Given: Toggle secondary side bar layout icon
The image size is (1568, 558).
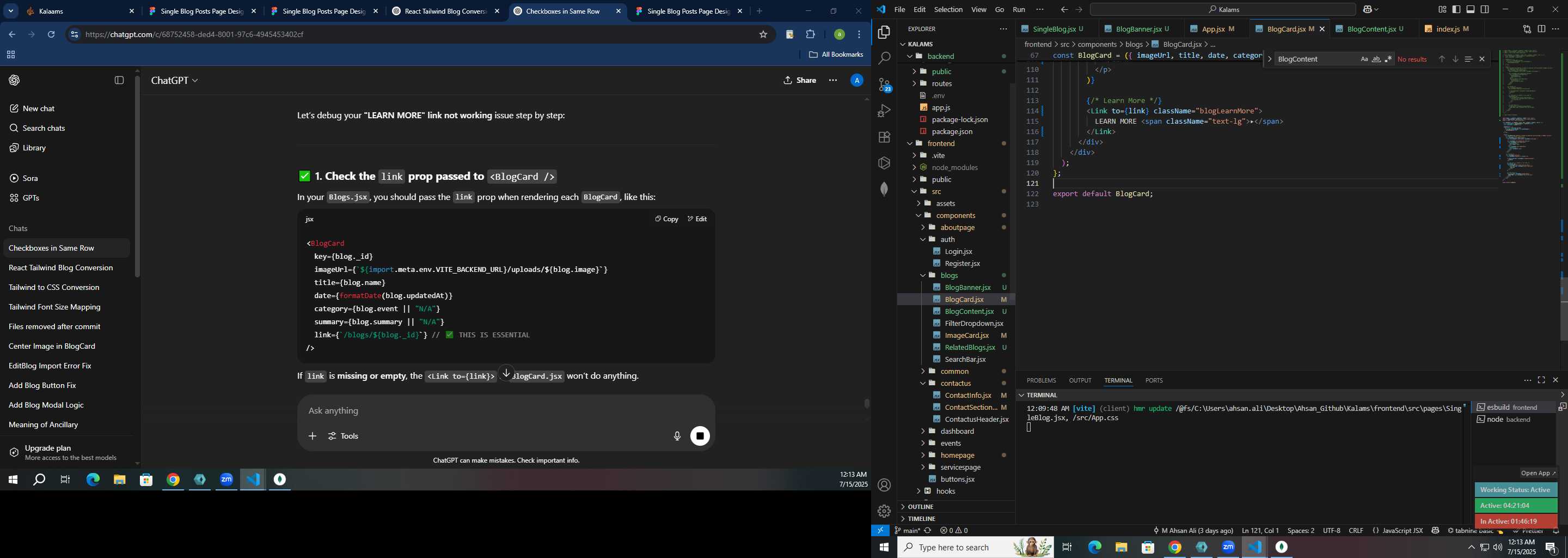Looking at the screenshot, I should 1485,9.
